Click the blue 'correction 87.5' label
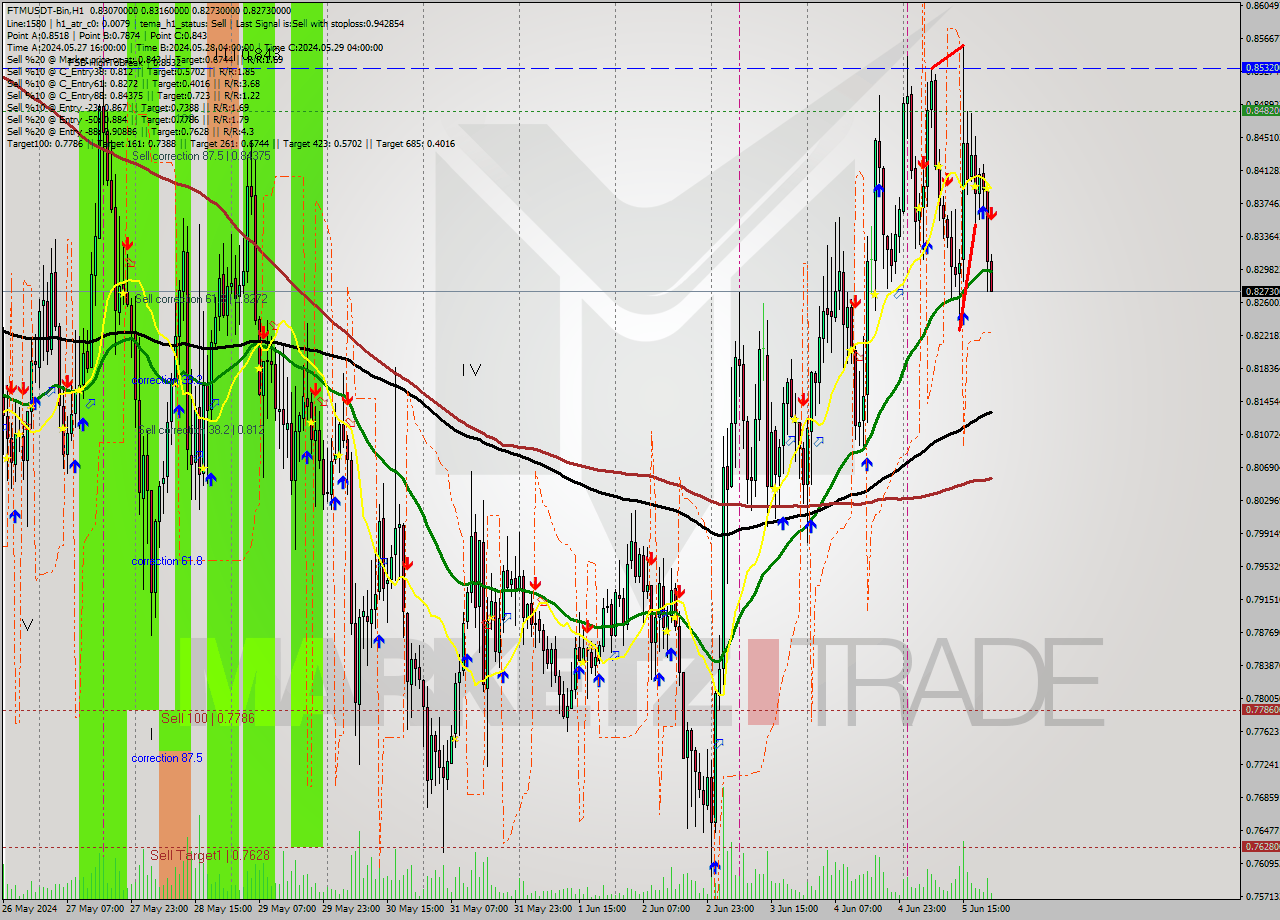Screen dimensions: 1280x920 167,758
